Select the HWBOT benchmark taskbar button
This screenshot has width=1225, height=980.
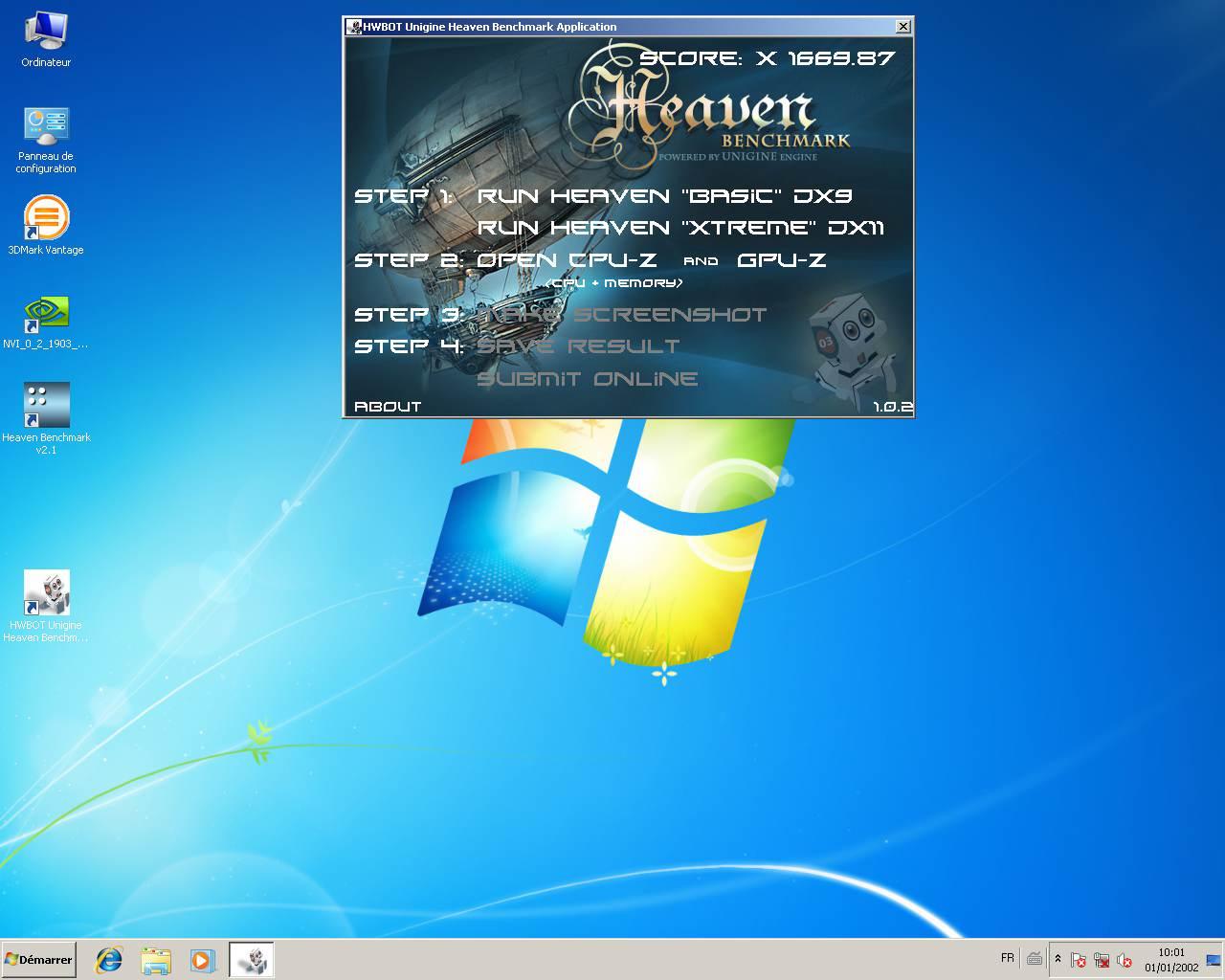pyautogui.click(x=252, y=960)
